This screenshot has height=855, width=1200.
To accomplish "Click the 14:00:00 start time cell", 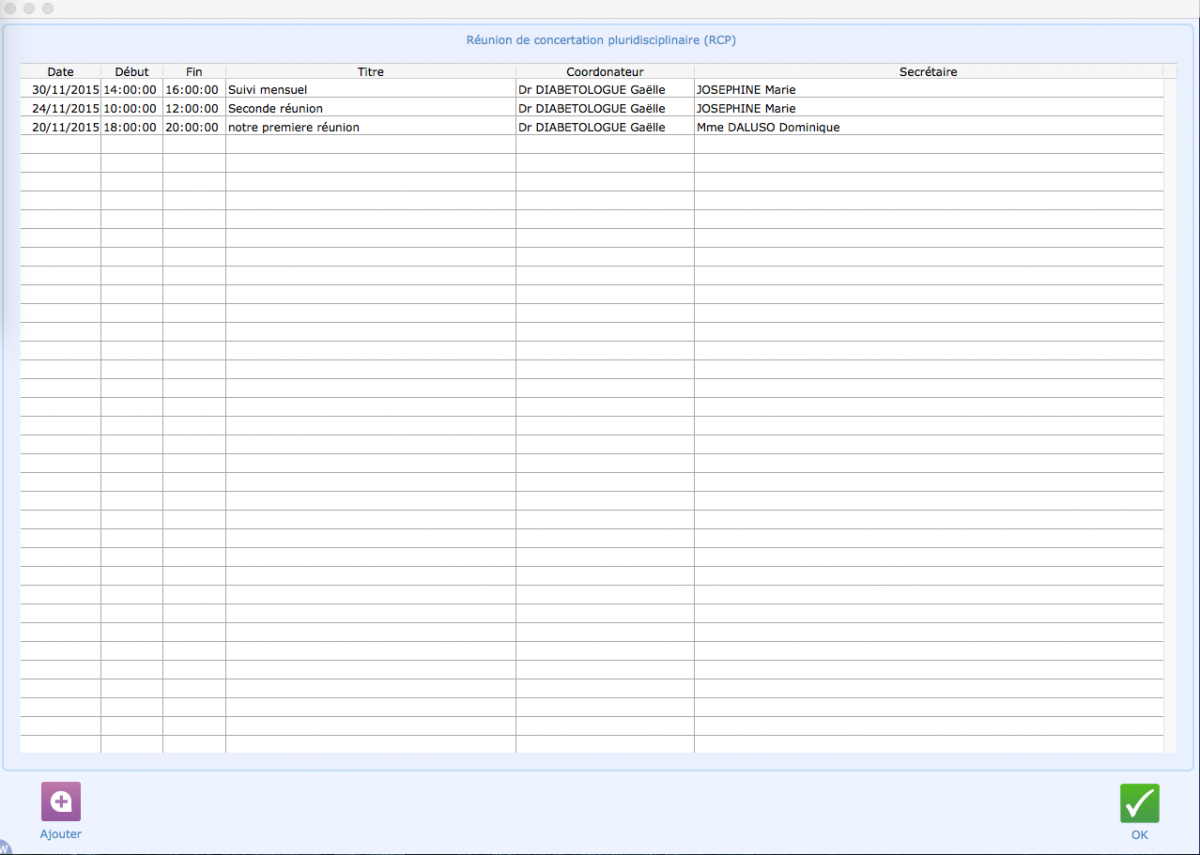I will pyautogui.click(x=132, y=89).
